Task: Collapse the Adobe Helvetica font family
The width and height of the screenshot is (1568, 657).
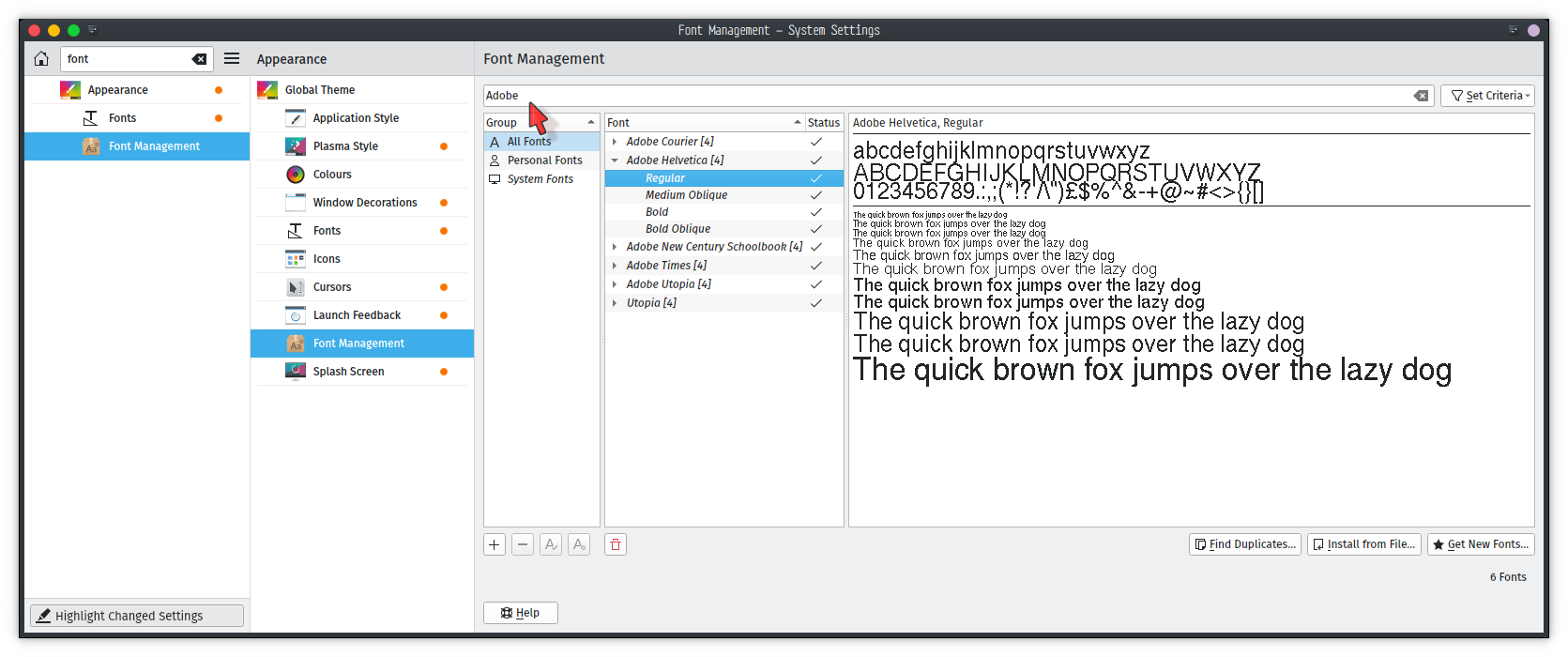Action: click(x=615, y=160)
